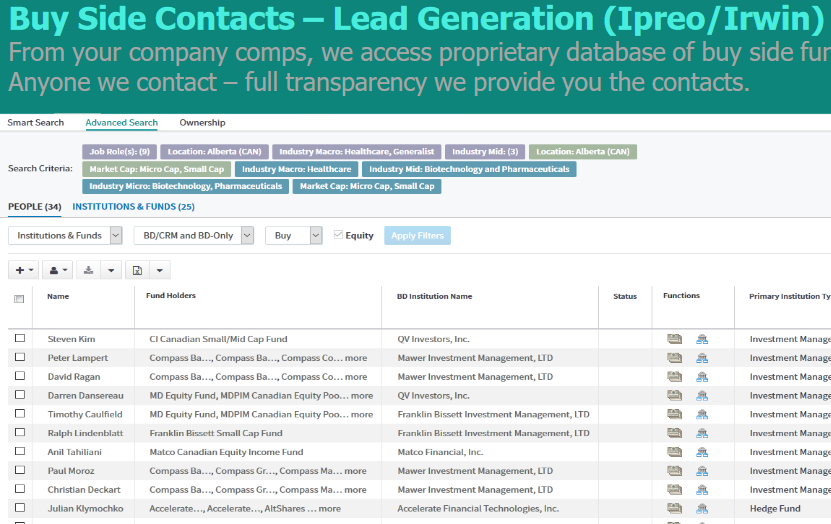Open Darren Dansereau's contact card icon
The height and width of the screenshot is (524, 831).
click(x=674, y=396)
